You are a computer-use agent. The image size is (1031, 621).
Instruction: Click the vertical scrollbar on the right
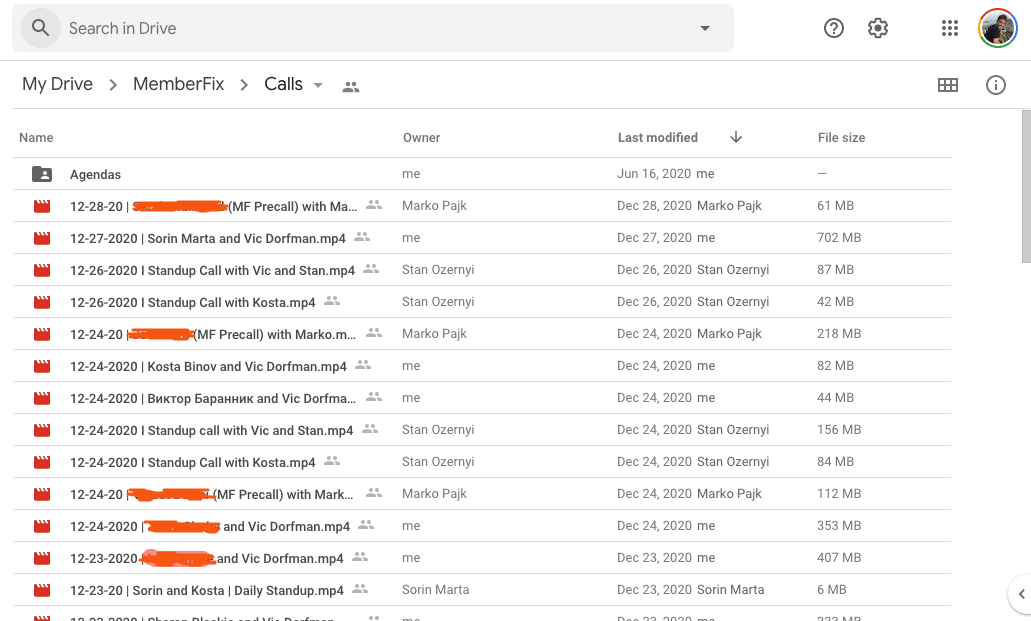[1025, 190]
